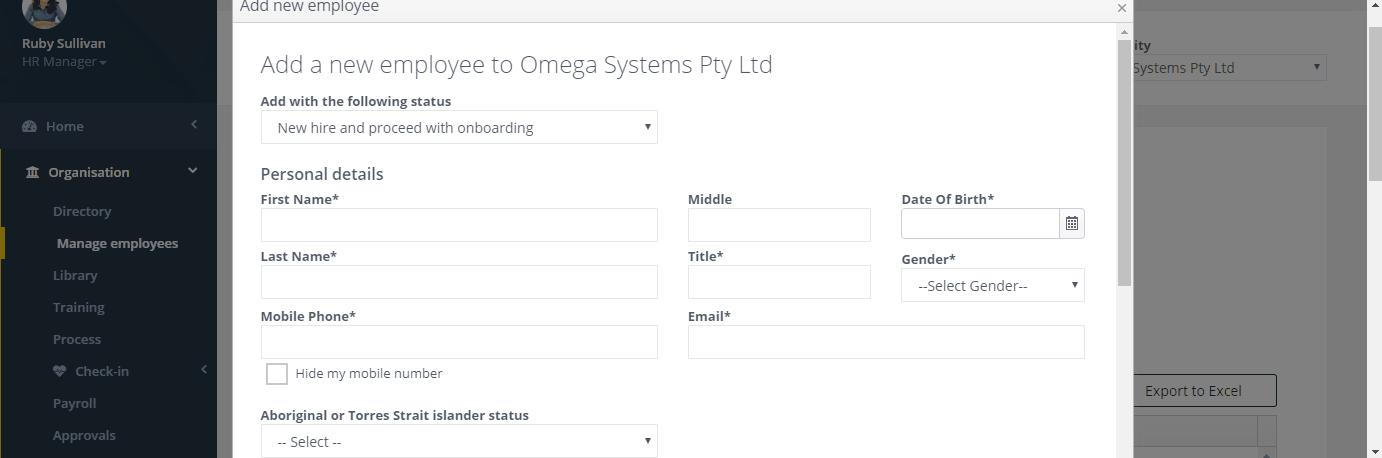The height and width of the screenshot is (458, 1382).
Task: Click the First Name input field
Action: 459,225
